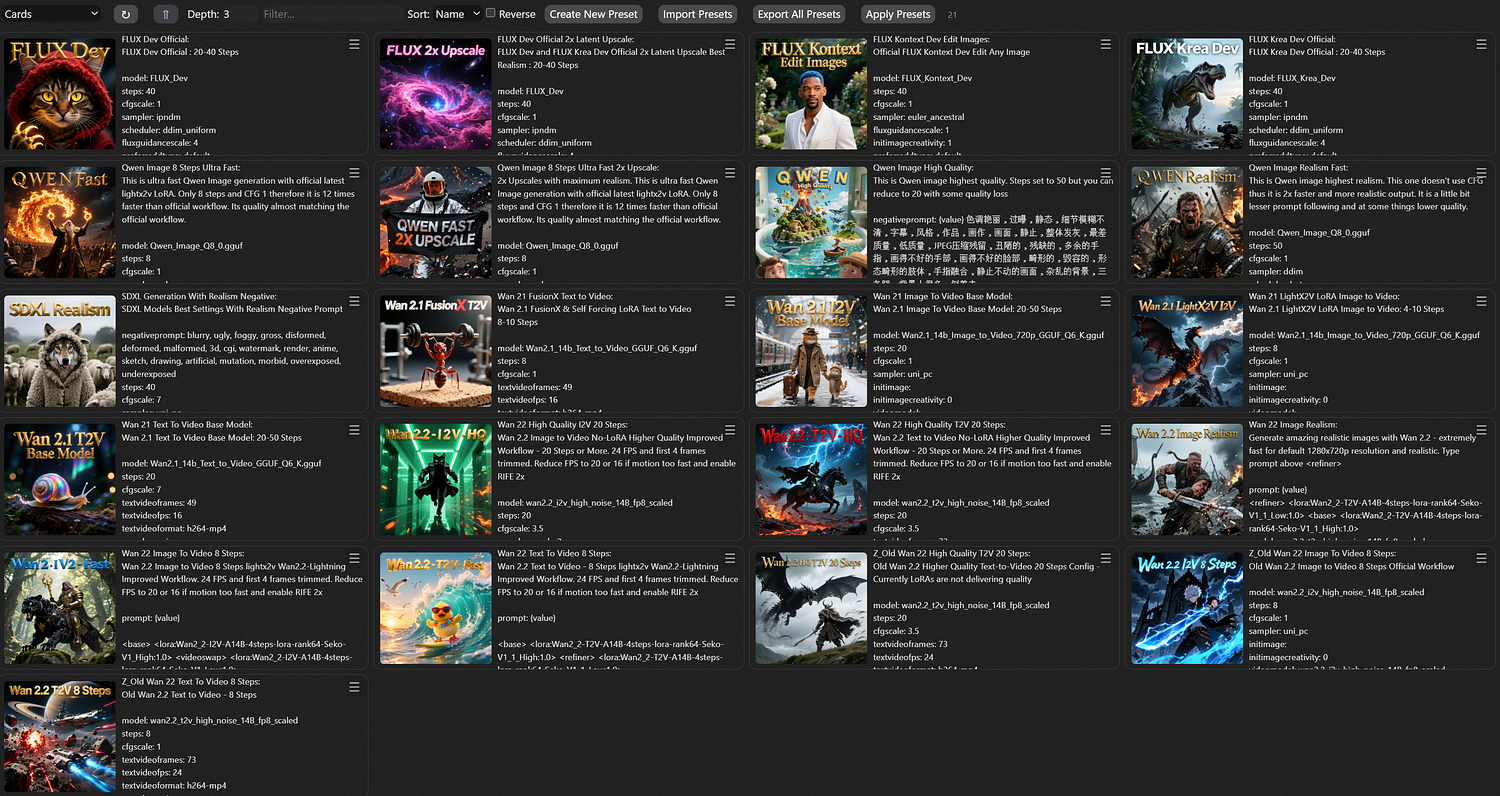Open menu icon on Wan 21 Image To Video Base Model card

click(1105, 300)
